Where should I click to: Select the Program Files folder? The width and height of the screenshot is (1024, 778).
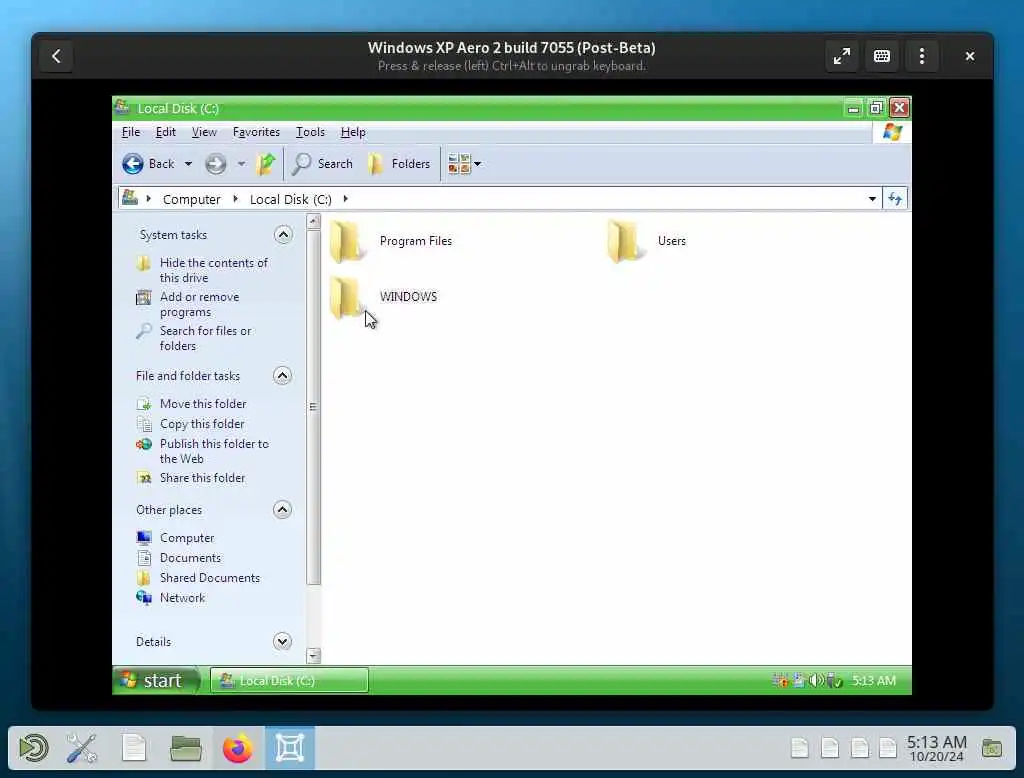[x=391, y=241]
